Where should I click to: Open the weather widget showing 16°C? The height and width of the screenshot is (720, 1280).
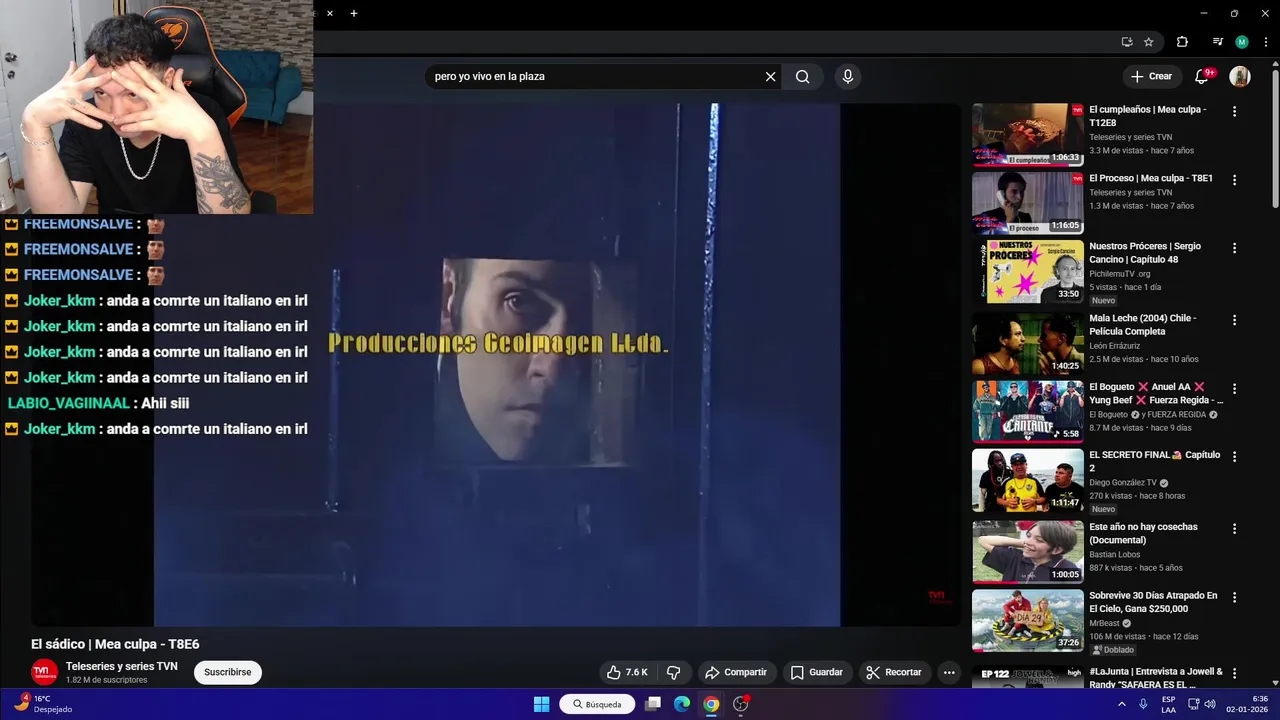(42, 704)
